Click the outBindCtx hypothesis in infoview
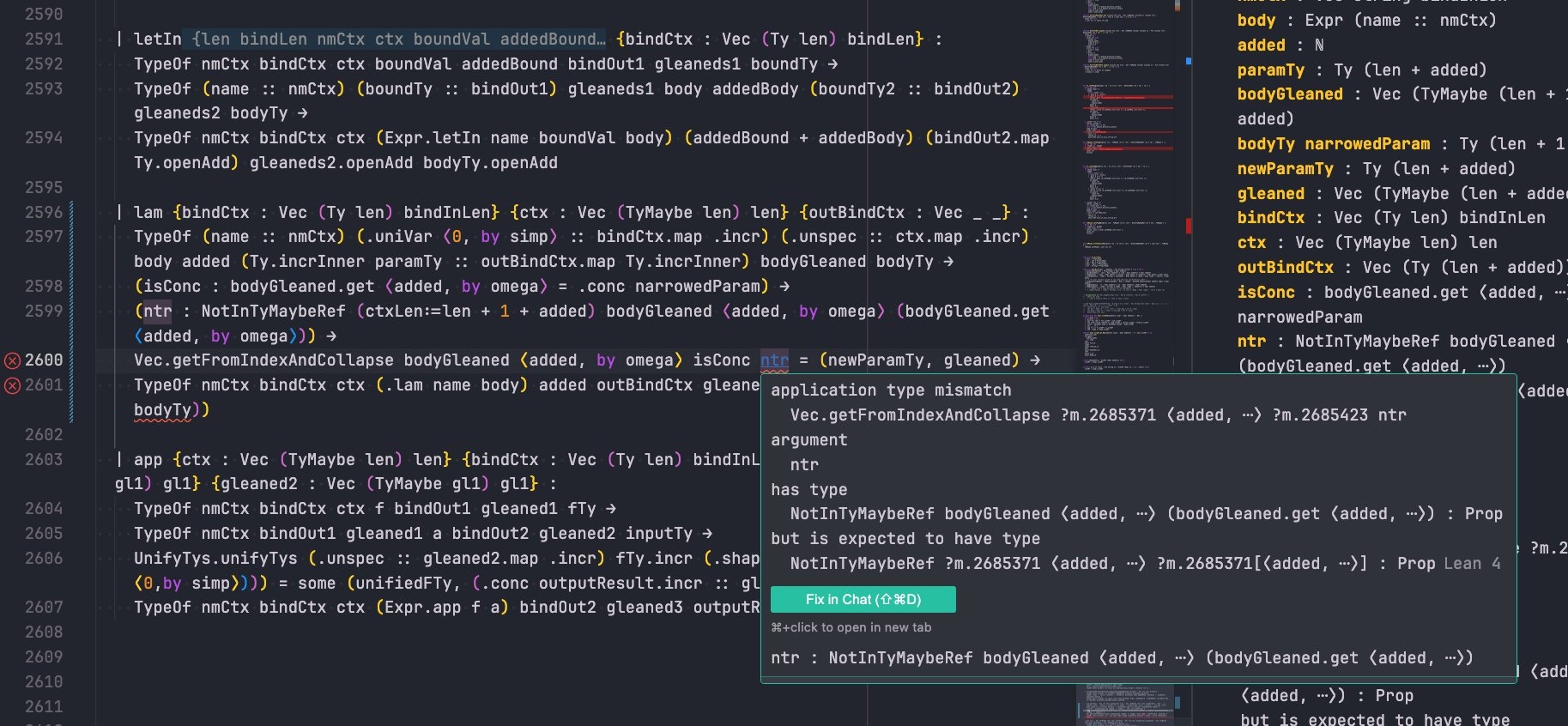 point(1285,268)
